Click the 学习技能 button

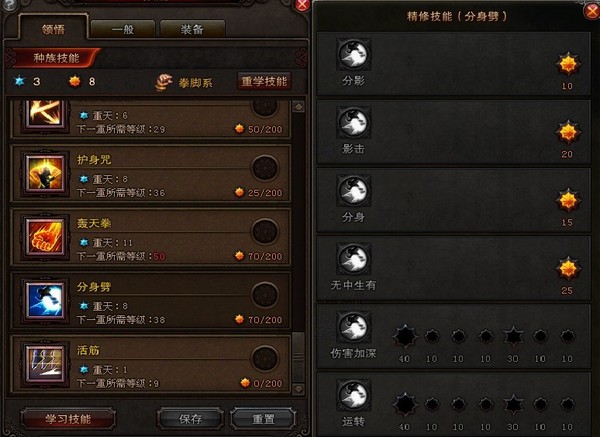tap(68, 419)
